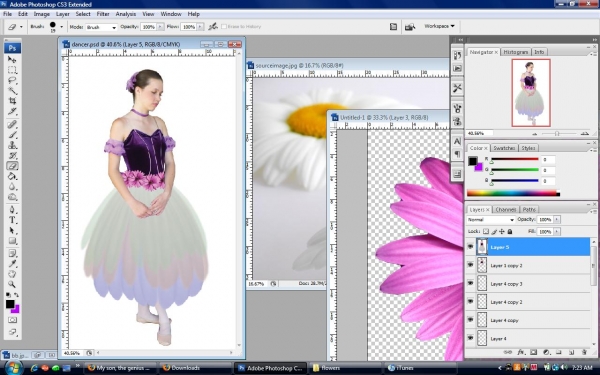This screenshot has width=600, height=375.
Task: Select the Eyedropper tool
Action: click(12, 264)
